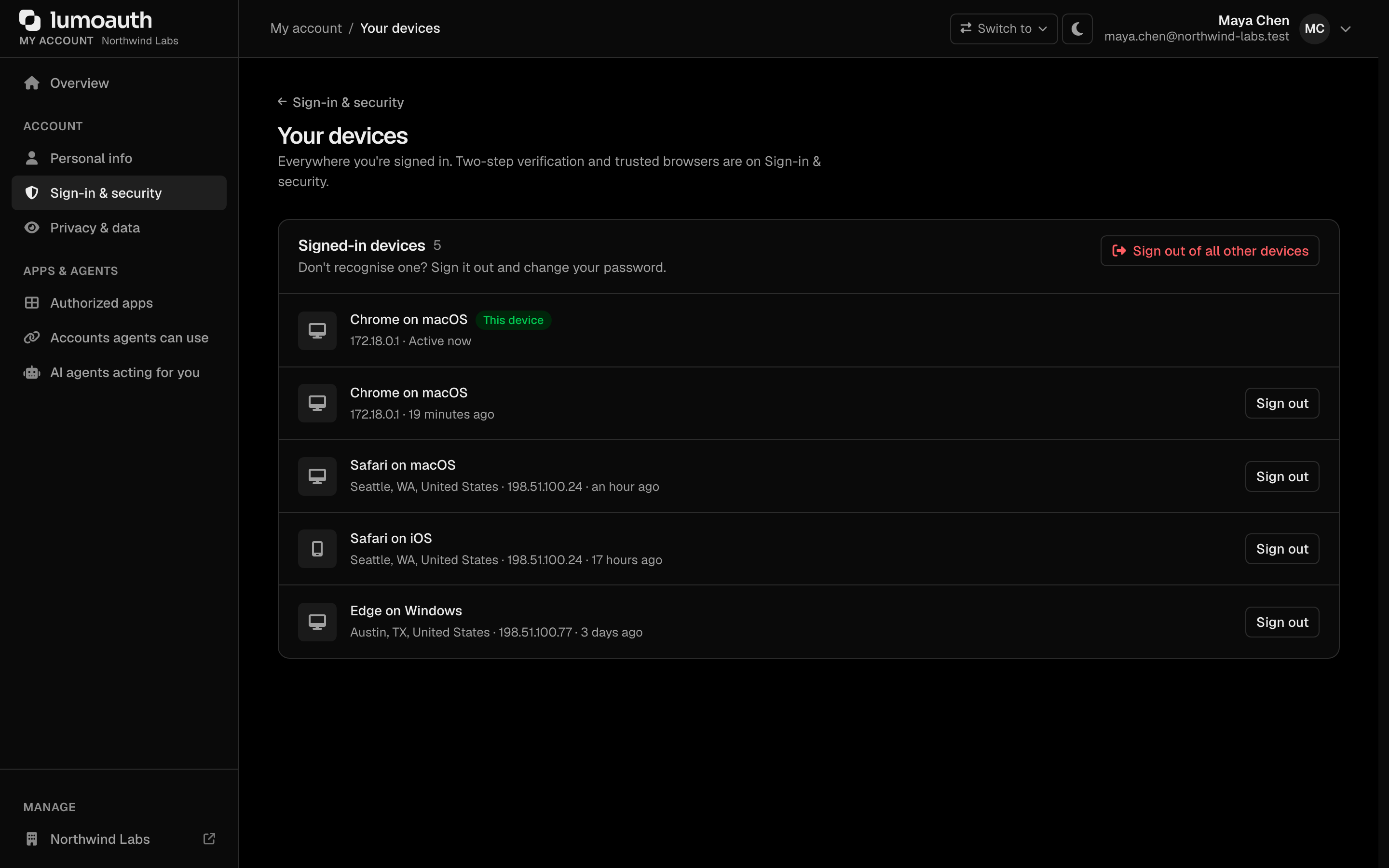Click the monitor icon for Edge on Windows
Screen dimensions: 1389x868
click(x=317, y=622)
